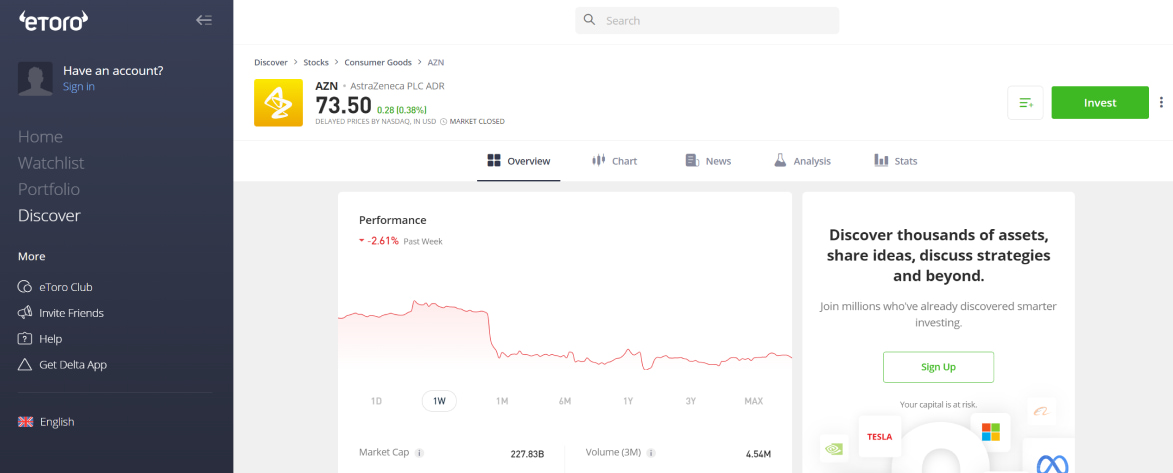
Task: Click AZN at end of breadcrumb
Action: (436, 62)
